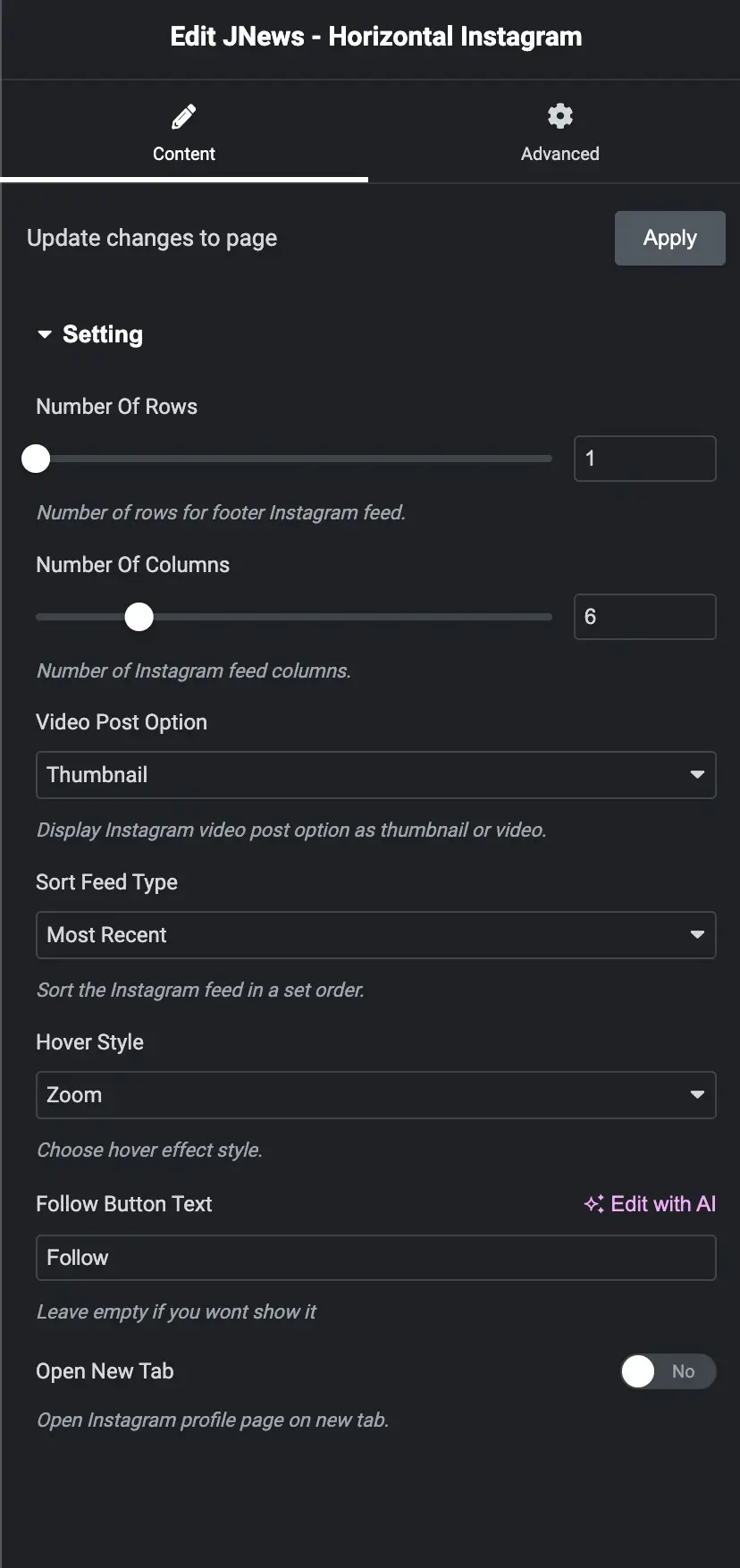This screenshot has width=740, height=1568.
Task: Click the Edit with AI link
Action: (662, 1204)
